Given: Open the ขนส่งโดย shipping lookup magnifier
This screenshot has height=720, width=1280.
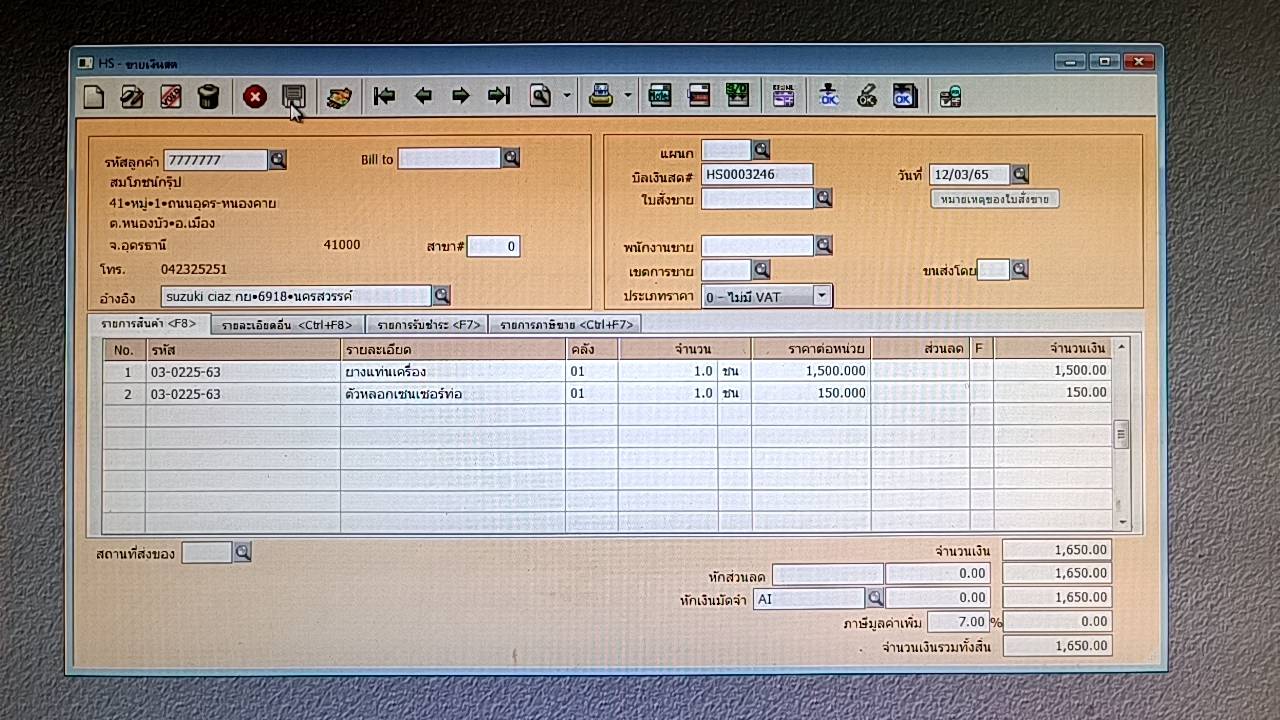Looking at the screenshot, I should (x=1019, y=269).
